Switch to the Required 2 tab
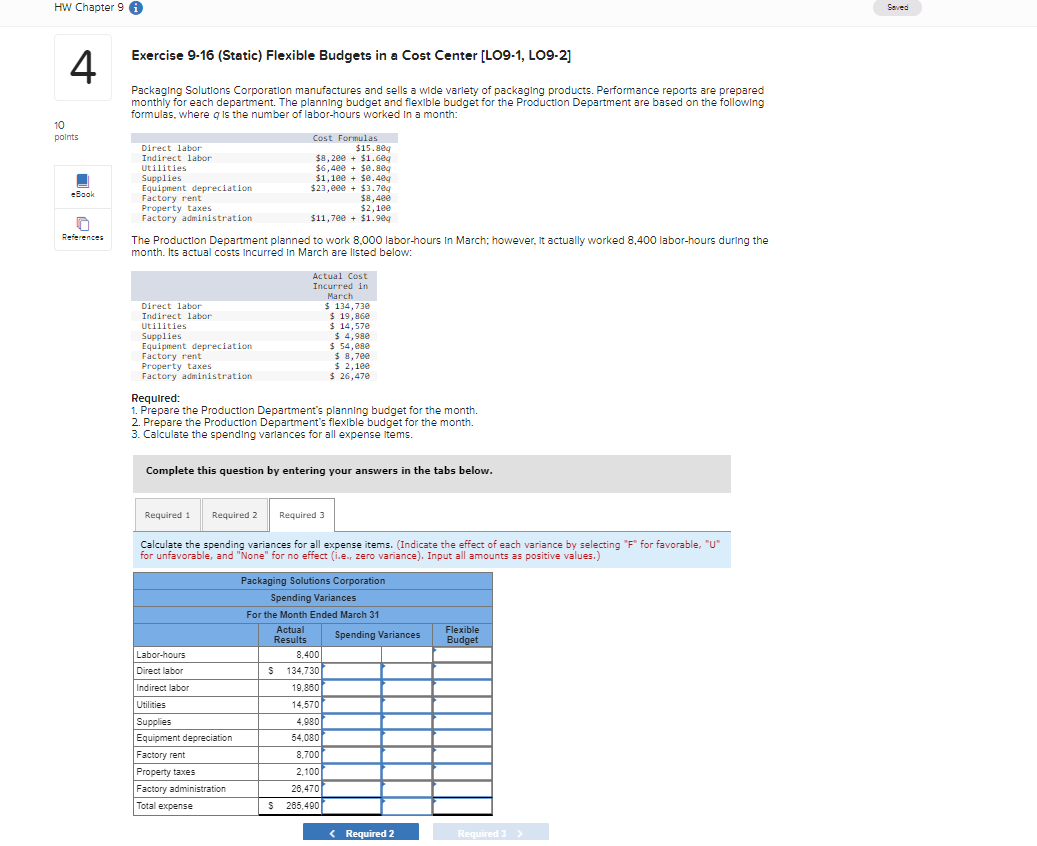Image resolution: width=1037 pixels, height=846 pixels. coord(234,514)
